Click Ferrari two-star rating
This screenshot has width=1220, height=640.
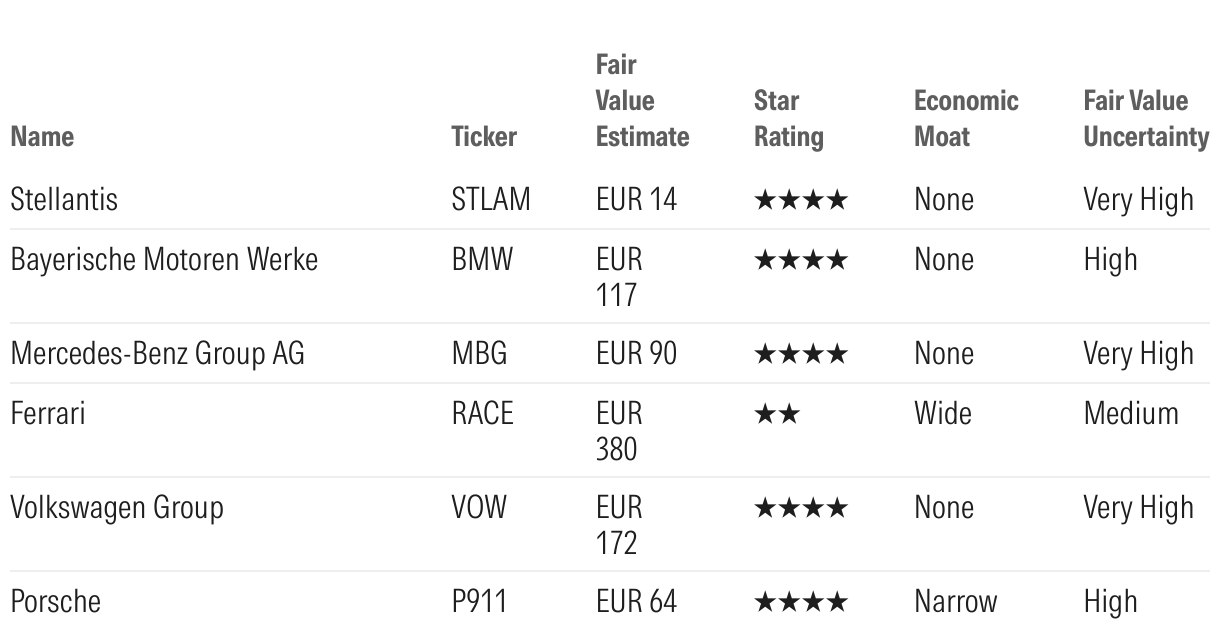776,414
